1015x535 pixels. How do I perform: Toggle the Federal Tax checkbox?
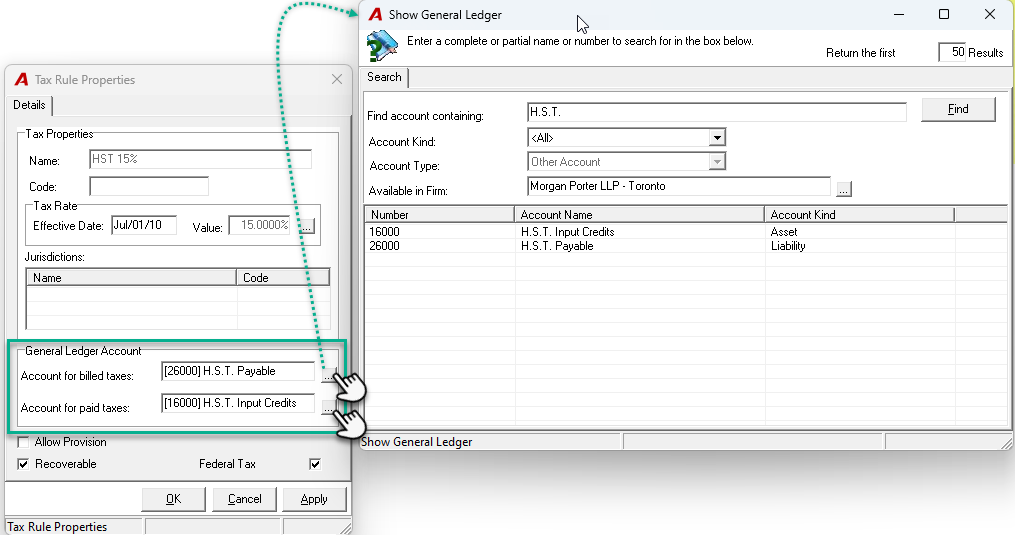[315, 464]
